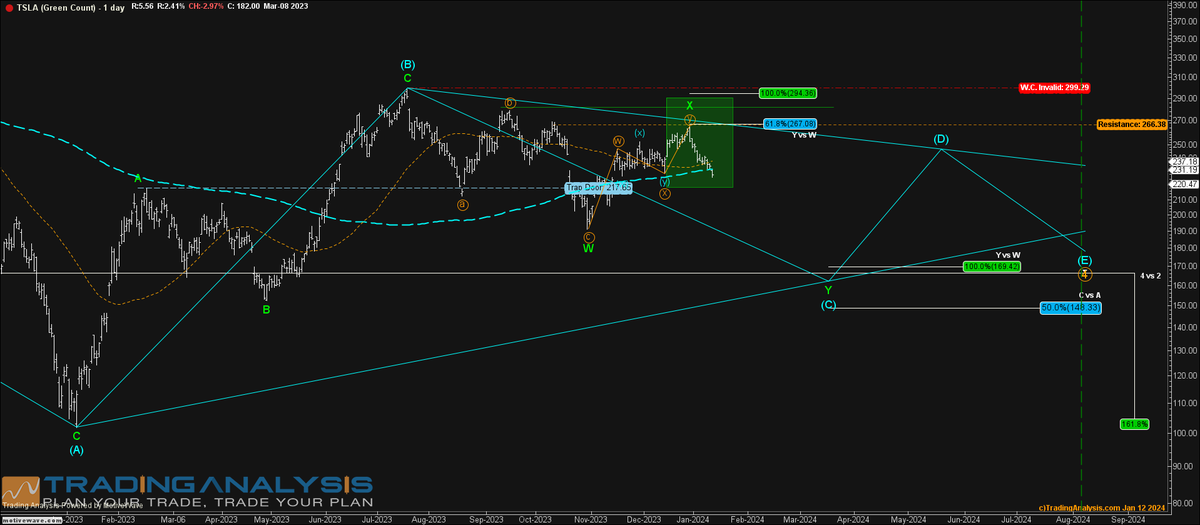The height and width of the screenshot is (525, 1200).
Task: Click the 100.00 price axis label
Action: point(1186,433)
